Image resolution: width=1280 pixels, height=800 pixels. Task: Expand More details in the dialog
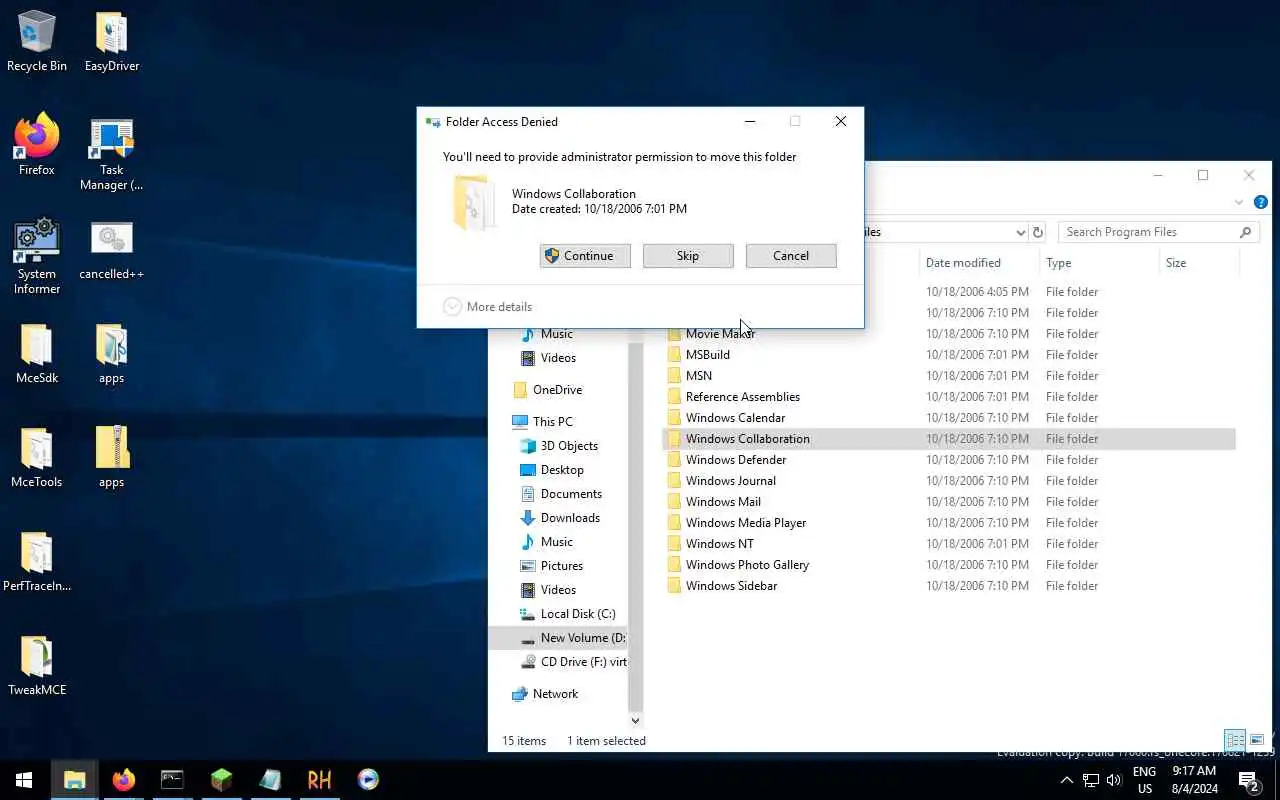(x=488, y=307)
